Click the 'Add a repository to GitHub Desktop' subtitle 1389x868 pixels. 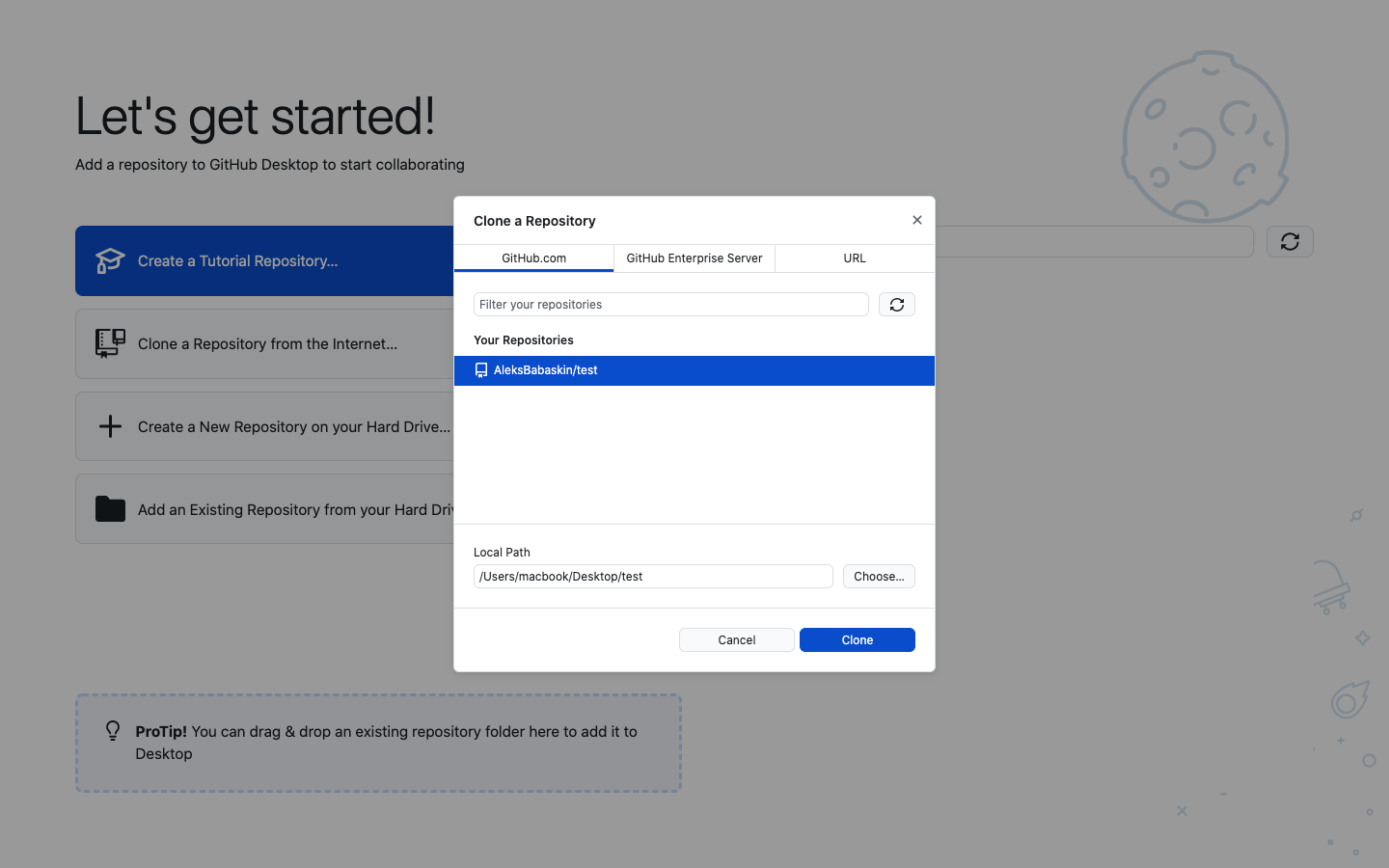coord(270,165)
